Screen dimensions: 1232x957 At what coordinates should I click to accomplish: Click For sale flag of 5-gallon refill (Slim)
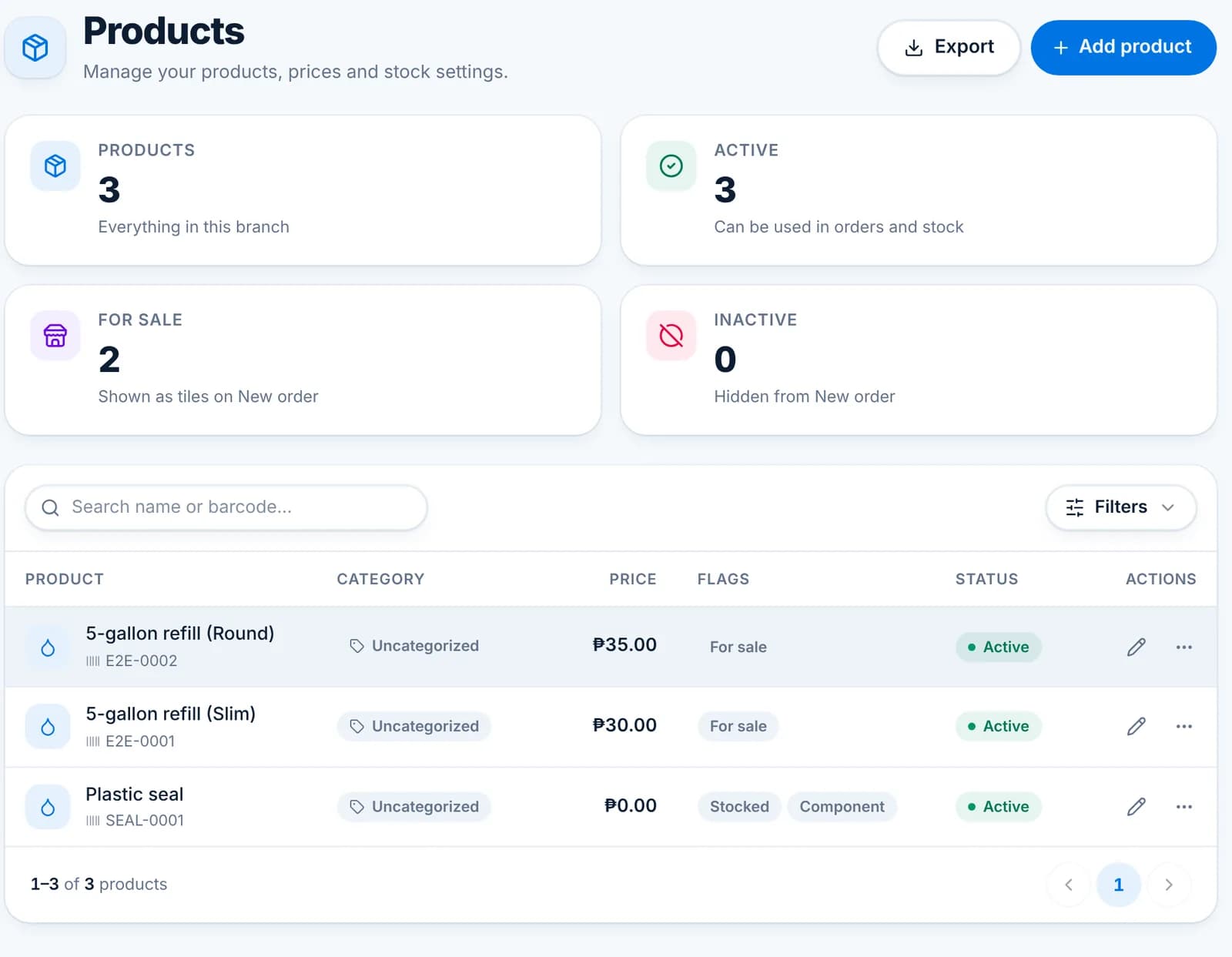[x=738, y=726]
